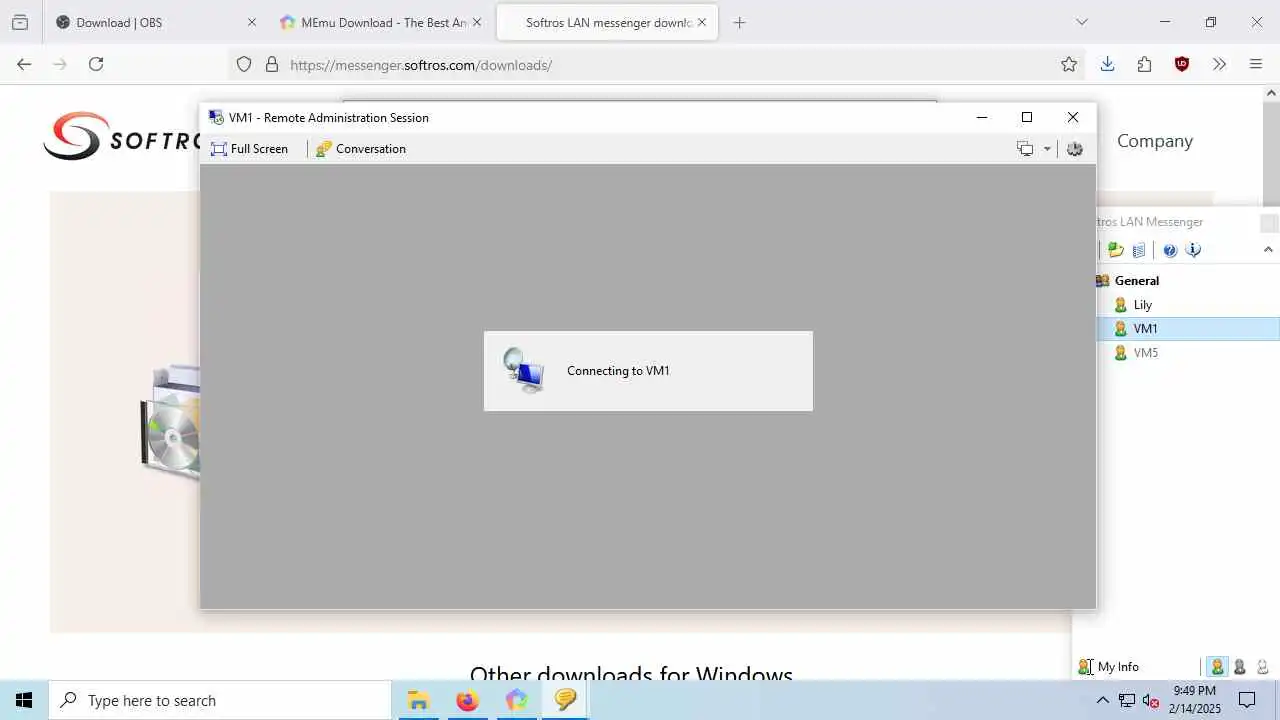Set status to away white user icon
This screenshot has width=1280, height=720.
point(1262,667)
